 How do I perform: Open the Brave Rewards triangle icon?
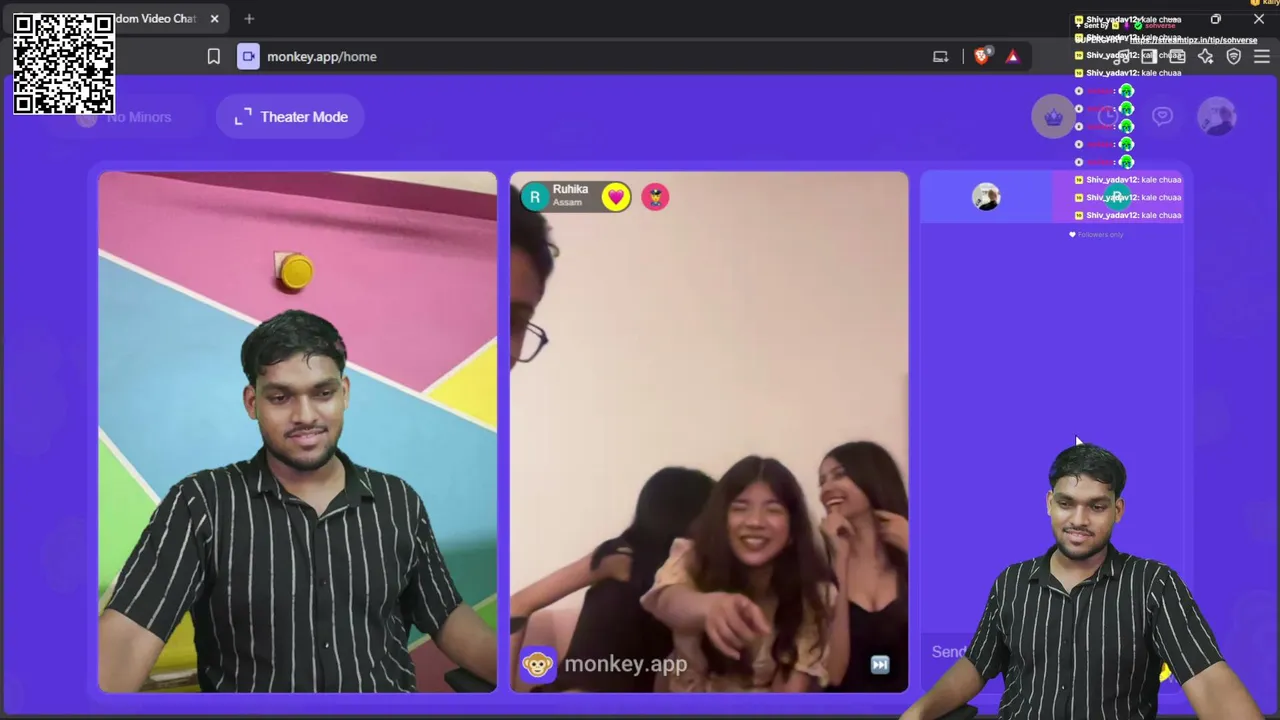1012,57
